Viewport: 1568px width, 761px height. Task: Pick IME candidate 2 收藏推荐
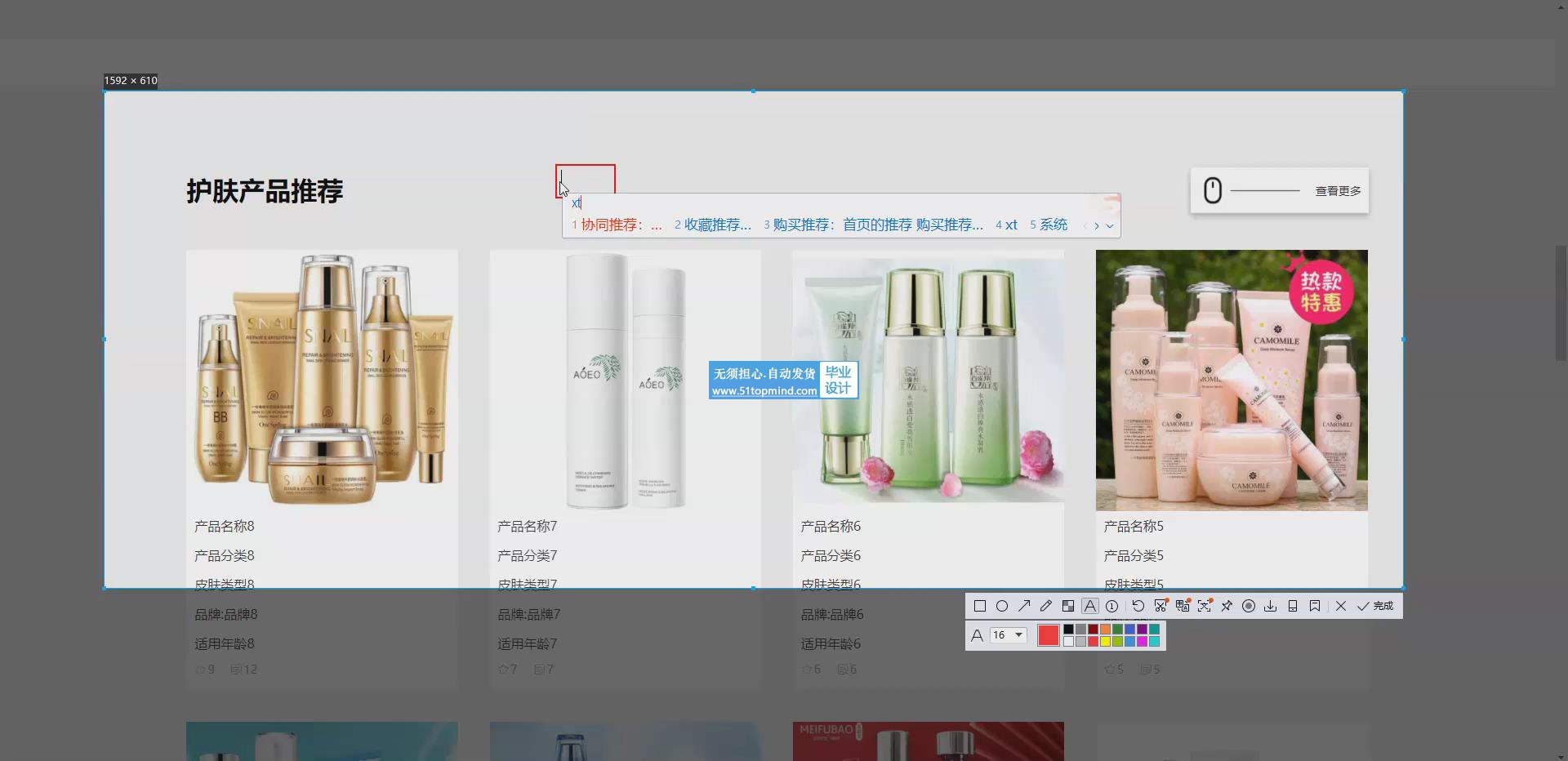[713, 225]
